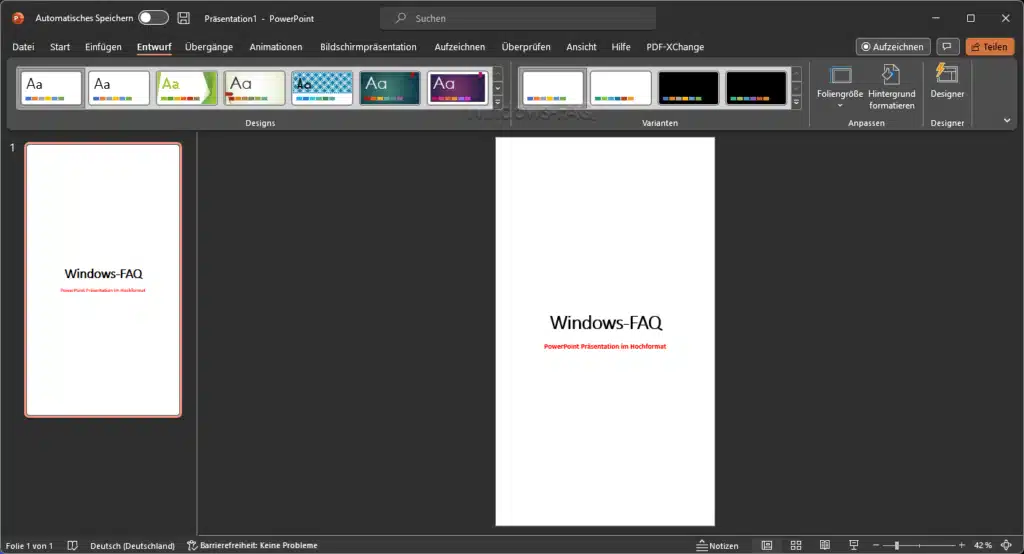
Task: Fit slide to window icon
Action: pos(1006,545)
